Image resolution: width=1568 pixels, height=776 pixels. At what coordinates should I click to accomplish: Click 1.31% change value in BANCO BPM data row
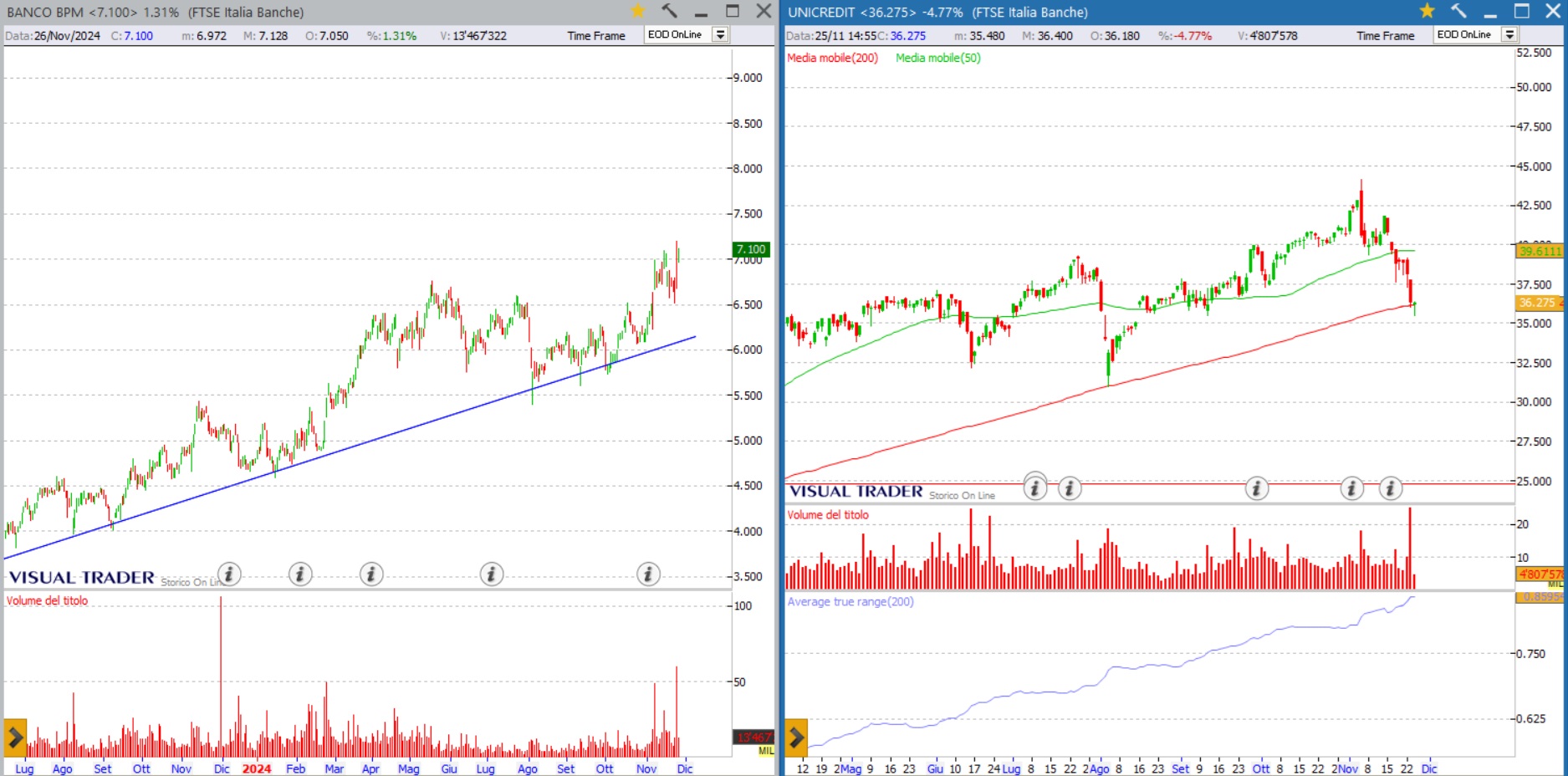coord(391,35)
